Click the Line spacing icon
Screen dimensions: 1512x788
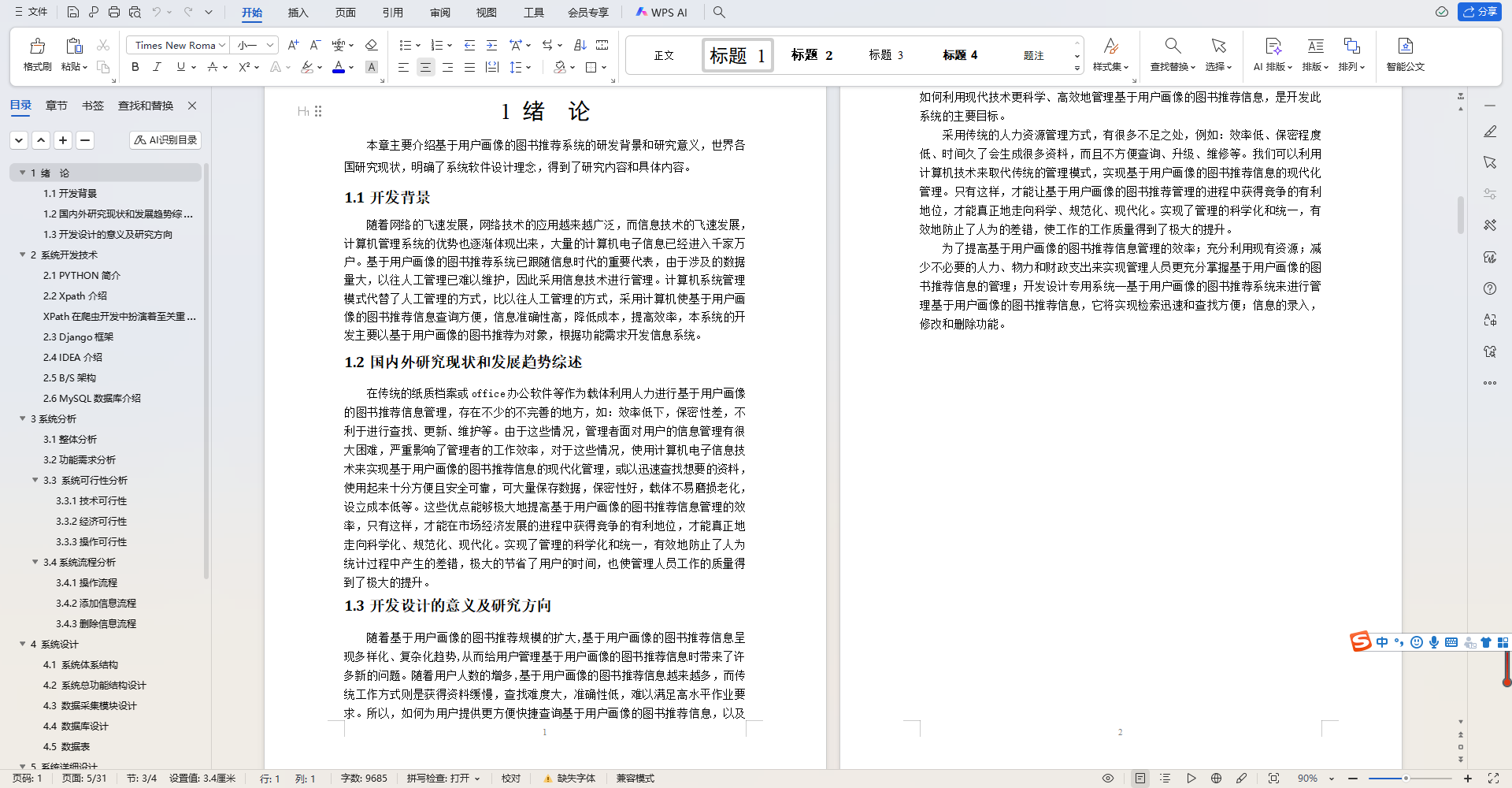tap(516, 67)
